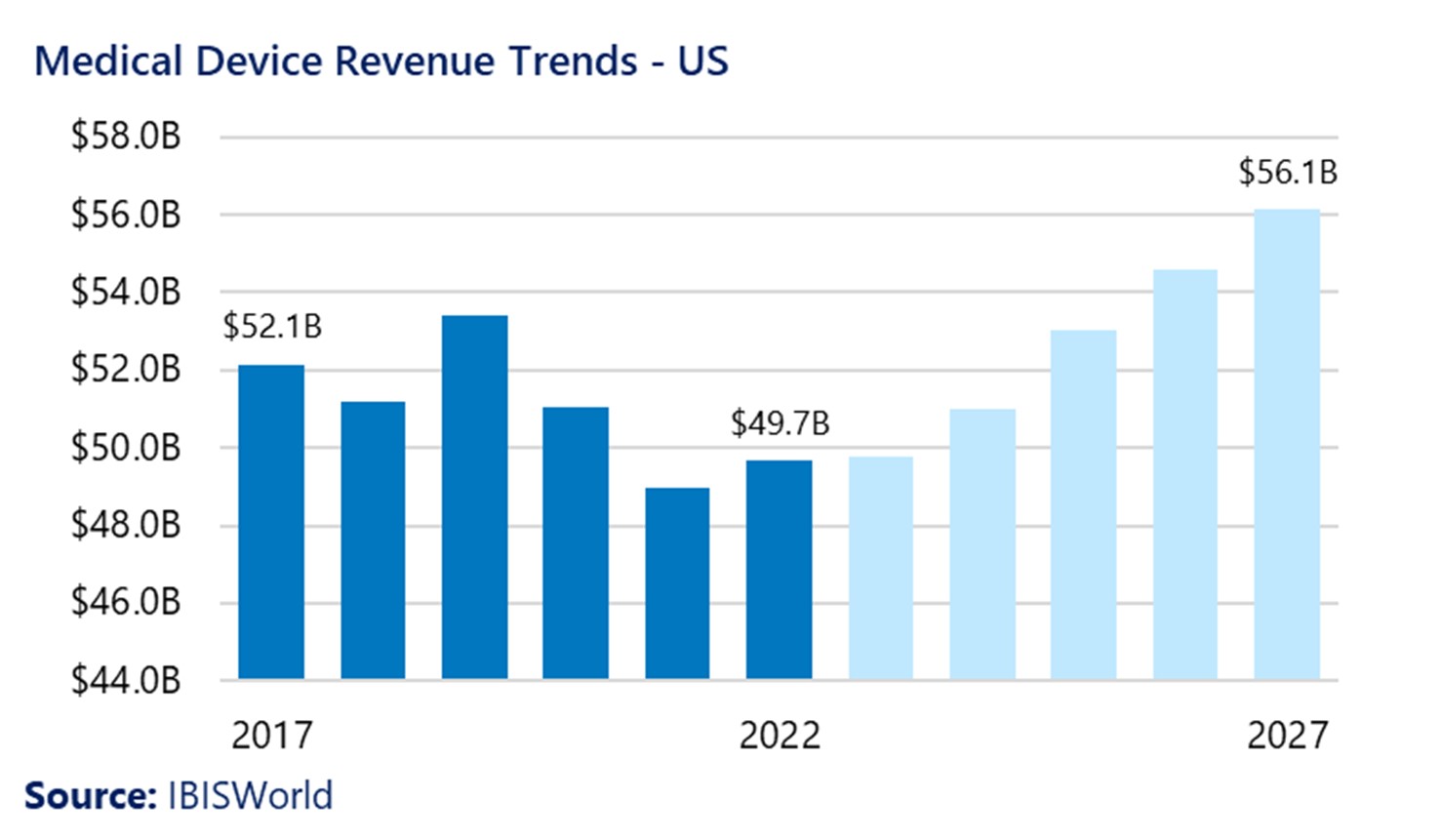
Task: Click the $50.0B gridline label
Action: click(x=126, y=449)
